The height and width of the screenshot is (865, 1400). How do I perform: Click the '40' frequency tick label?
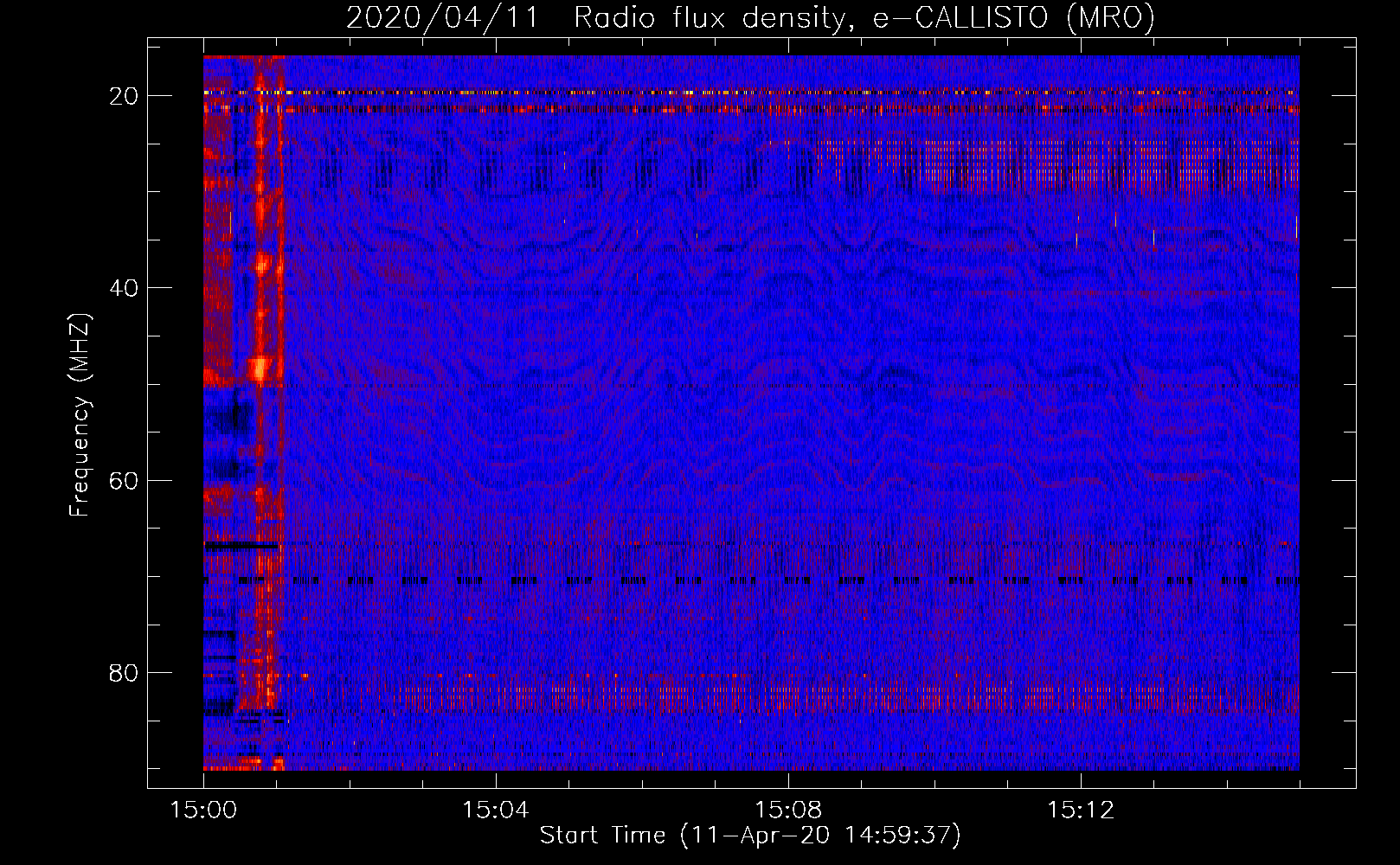(x=125, y=288)
